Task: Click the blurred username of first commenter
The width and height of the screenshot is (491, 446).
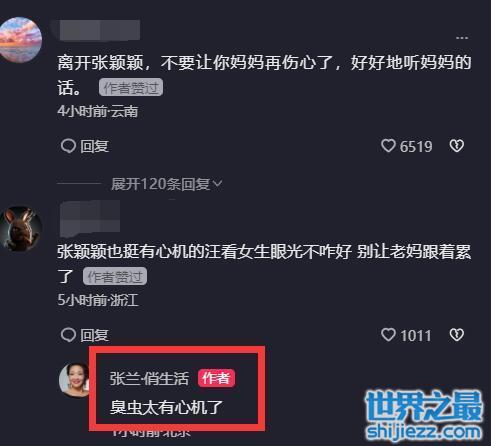Action: pyautogui.click(x=100, y=30)
